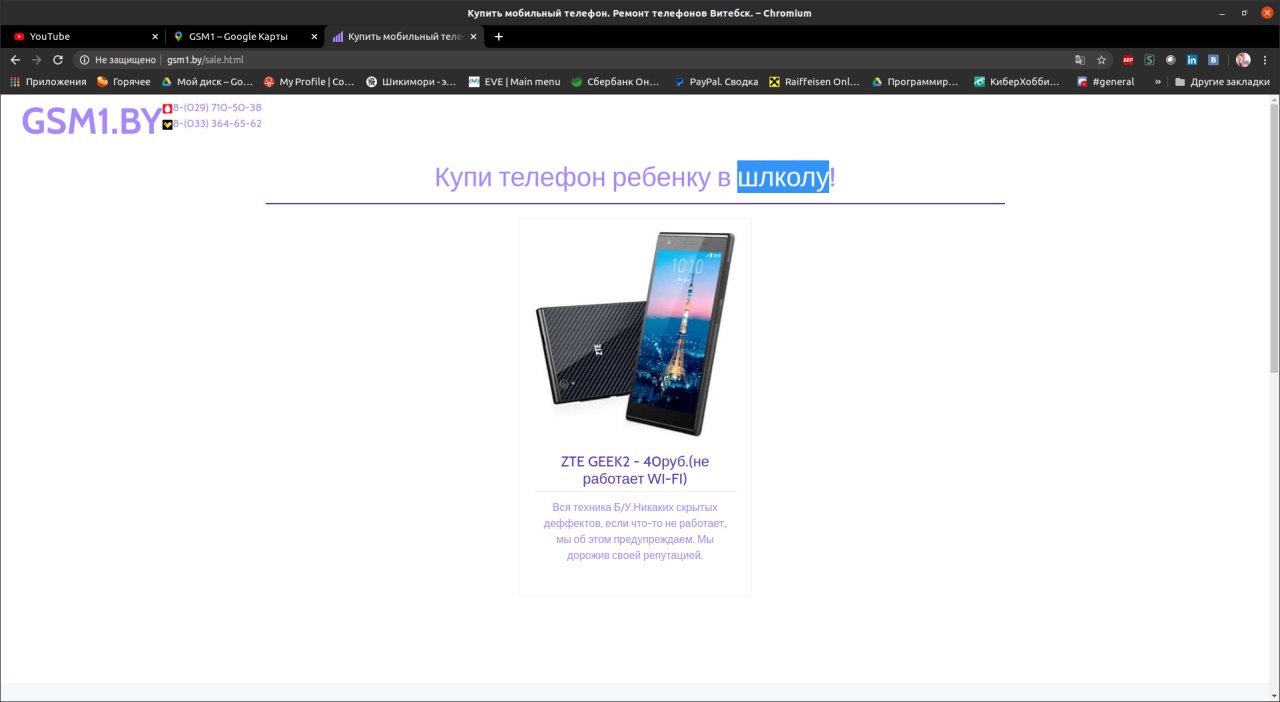Click the ZTE phone product image
Viewport: 1280px width, 702px height.
tap(635, 334)
